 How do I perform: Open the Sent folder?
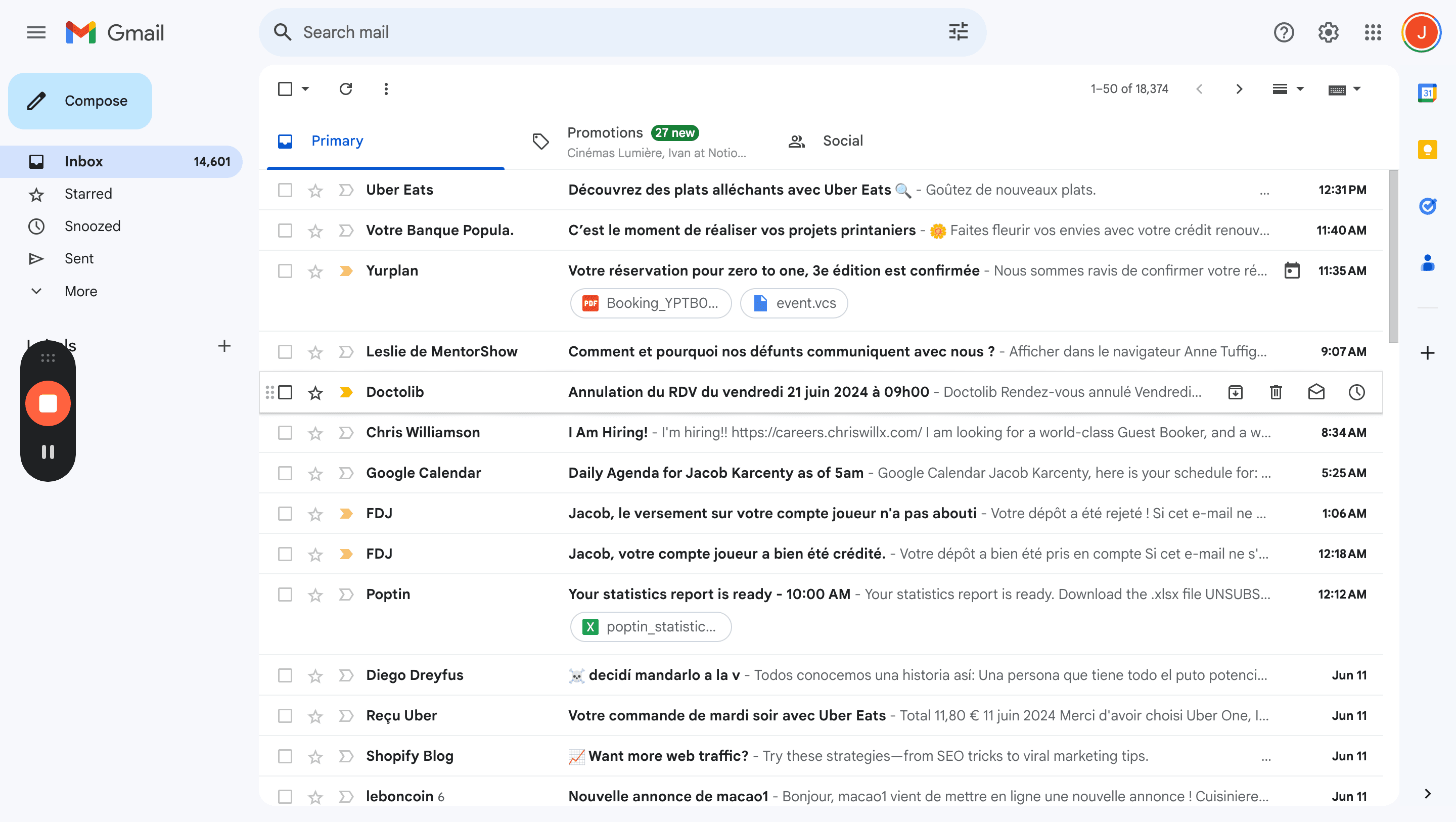point(121,258)
